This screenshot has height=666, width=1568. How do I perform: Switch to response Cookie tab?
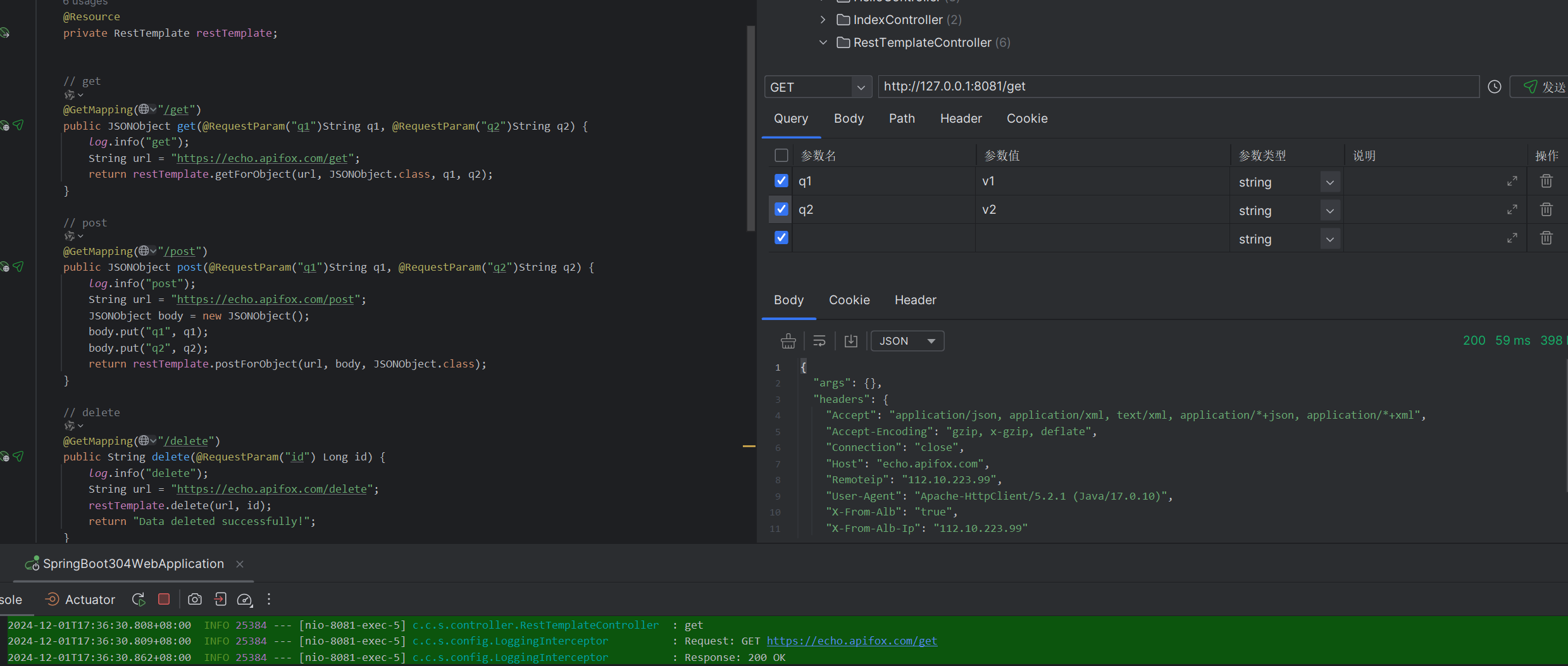tap(849, 300)
